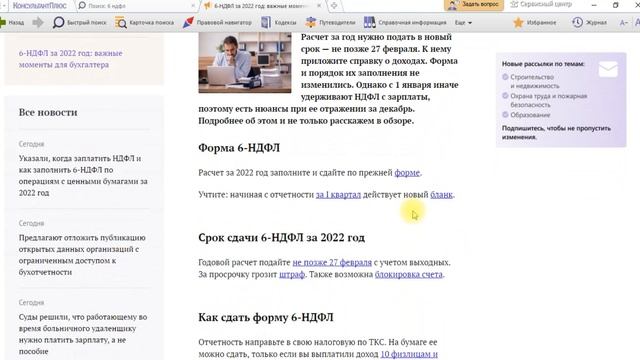
Task: Follow the штраф link
Action: (292, 274)
